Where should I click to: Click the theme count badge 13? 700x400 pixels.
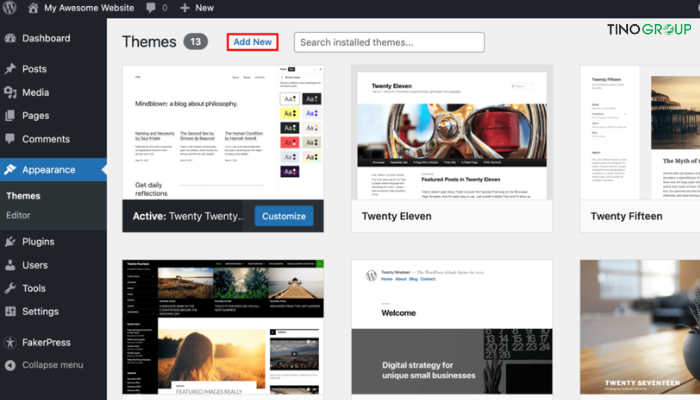[x=196, y=42]
